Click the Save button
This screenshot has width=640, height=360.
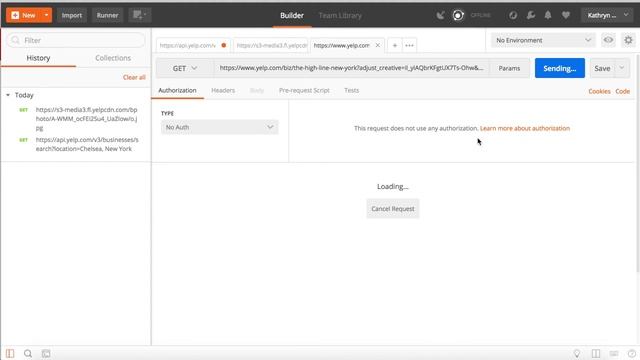point(602,68)
